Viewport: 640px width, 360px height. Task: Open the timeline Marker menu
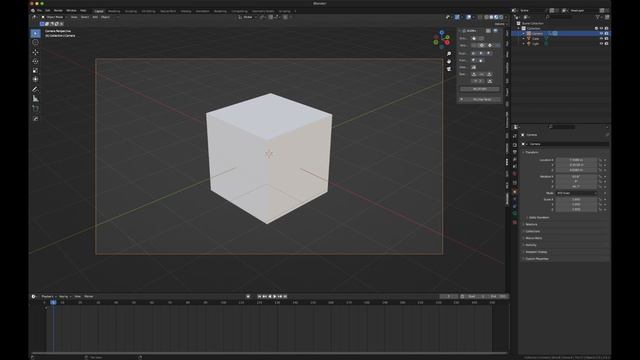coord(89,296)
